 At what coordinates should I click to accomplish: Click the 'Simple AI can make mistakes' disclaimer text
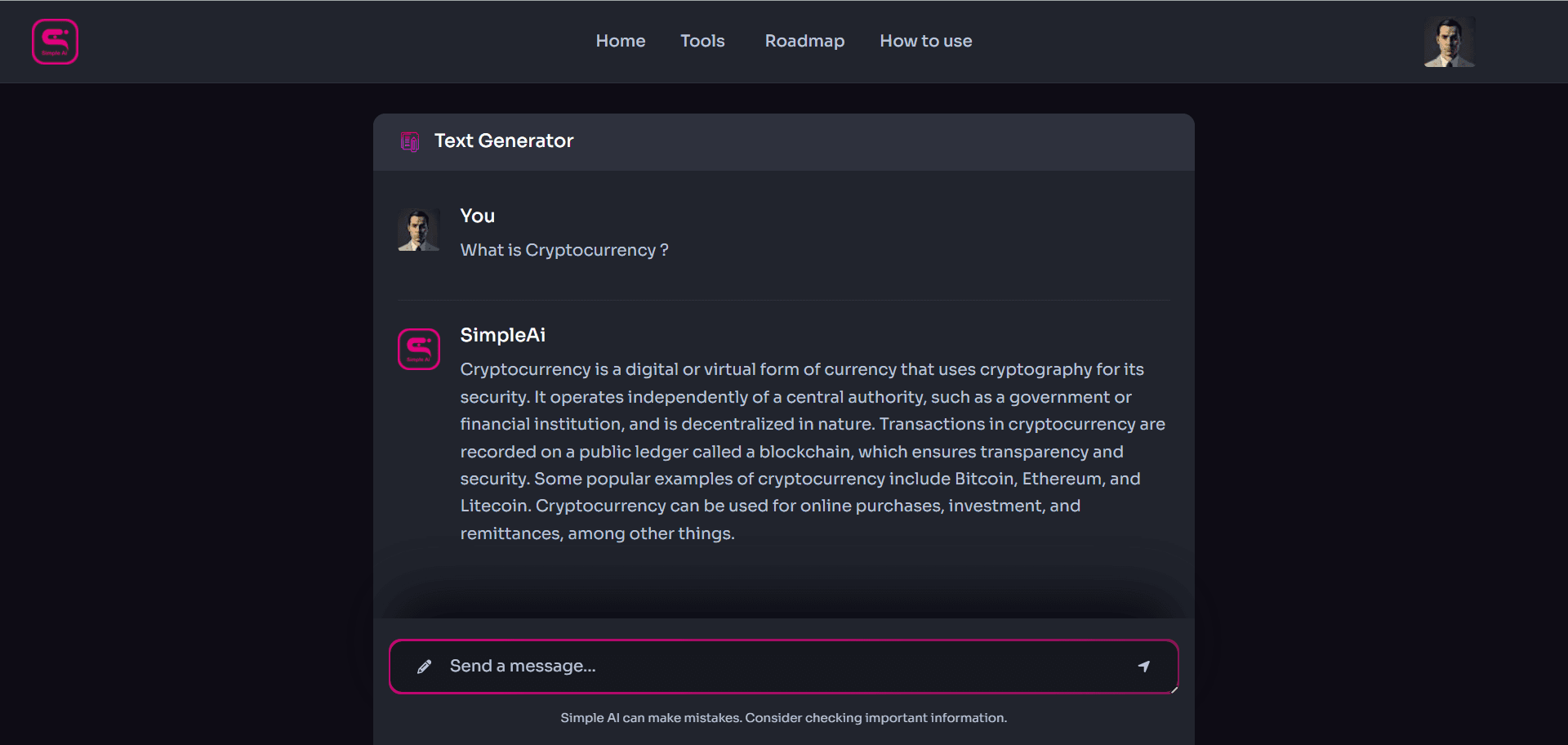click(x=783, y=718)
